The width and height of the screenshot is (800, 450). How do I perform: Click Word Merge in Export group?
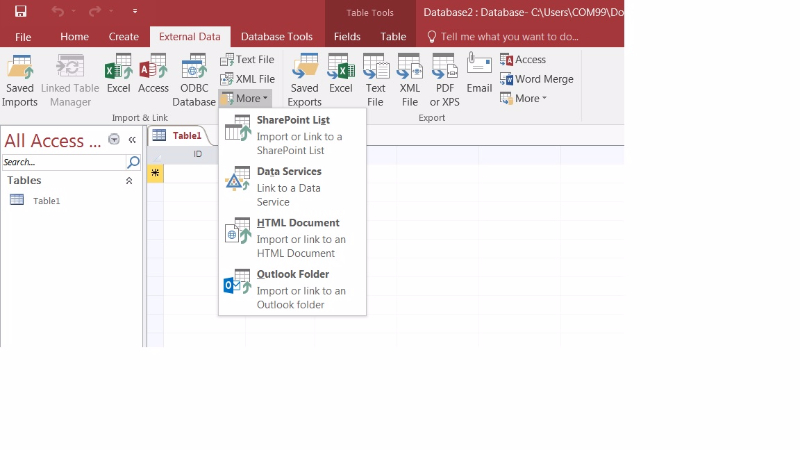click(x=537, y=79)
